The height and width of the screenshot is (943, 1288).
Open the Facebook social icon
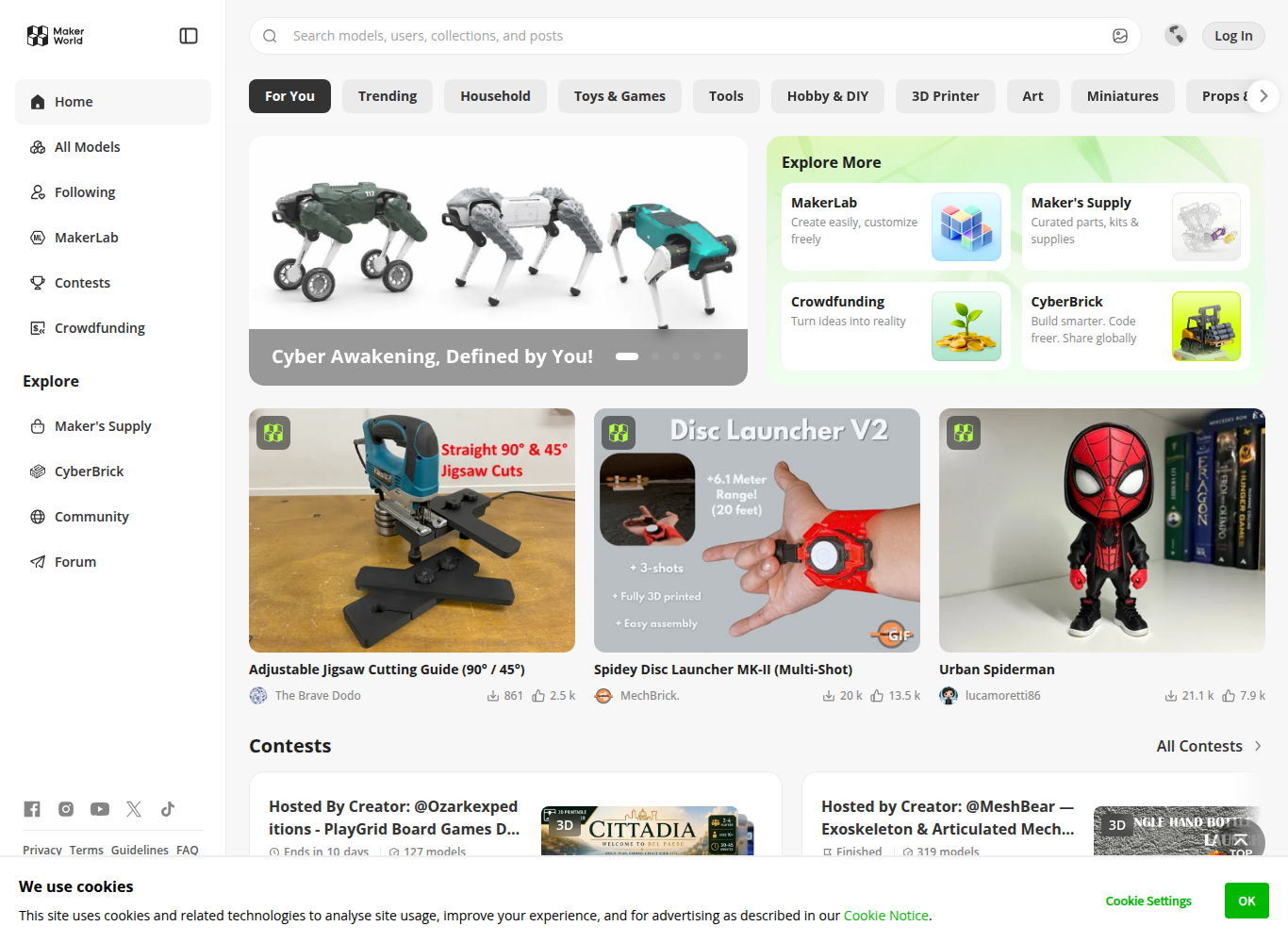point(32,809)
